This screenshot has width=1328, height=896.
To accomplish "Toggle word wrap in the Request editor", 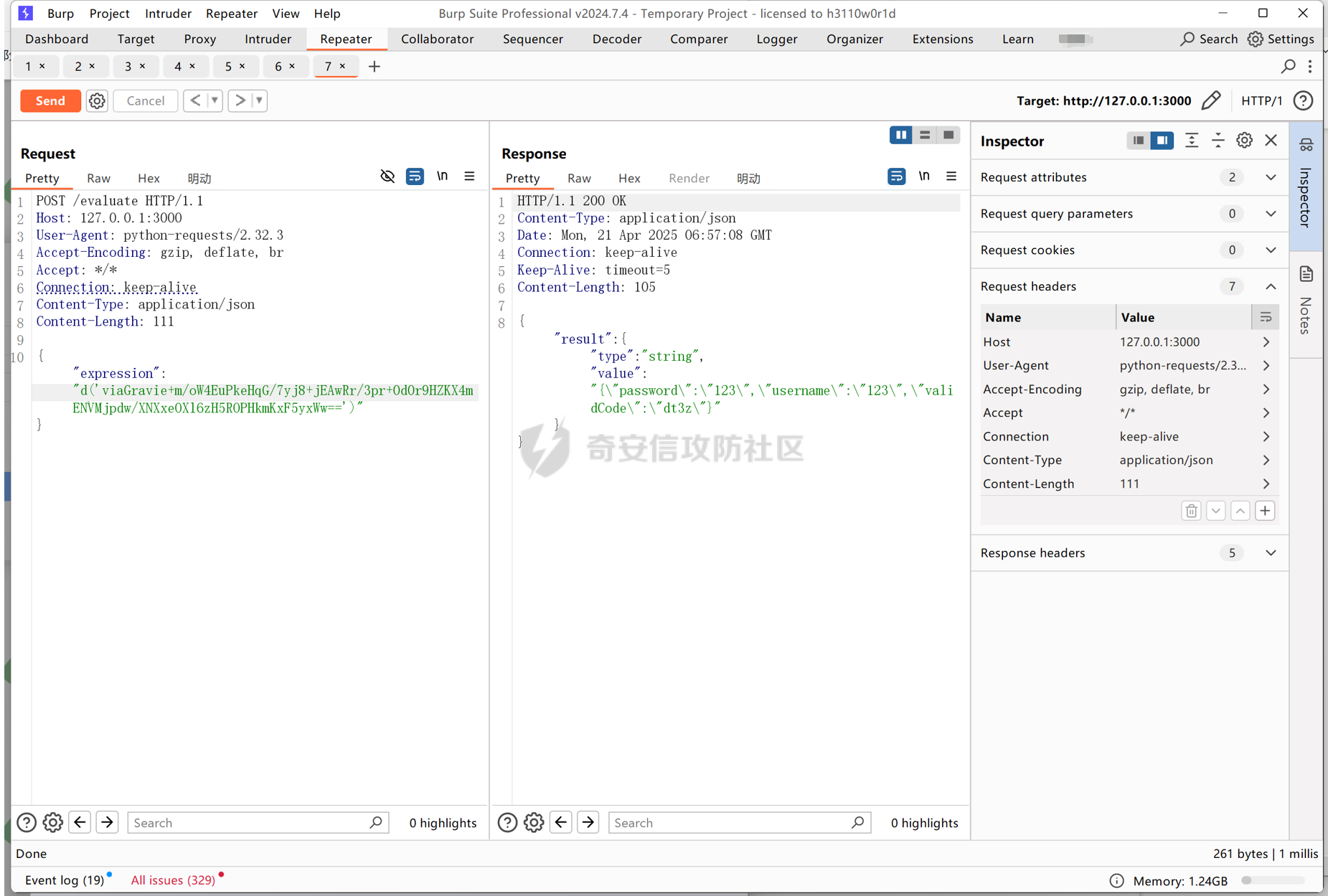I will [x=415, y=176].
